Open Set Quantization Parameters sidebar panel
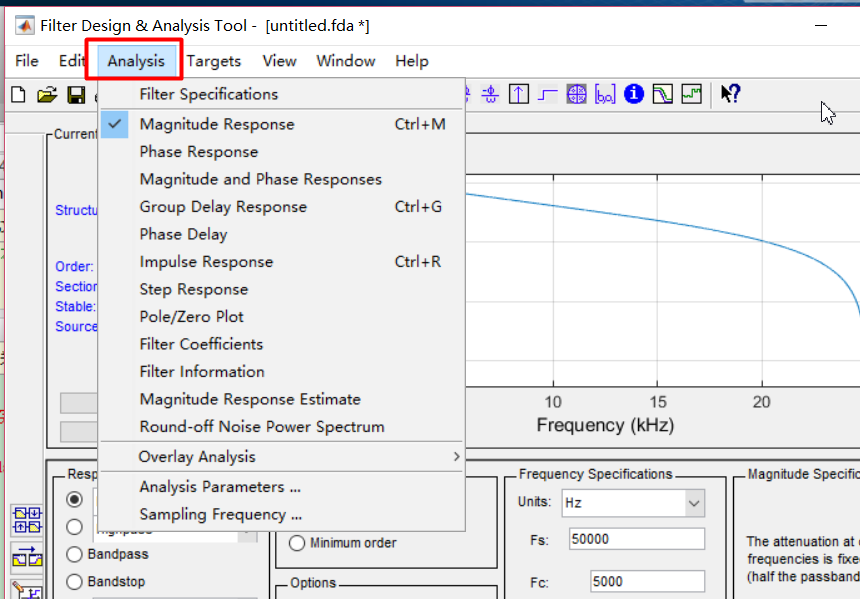The height and width of the screenshot is (599, 860). [x=27, y=590]
